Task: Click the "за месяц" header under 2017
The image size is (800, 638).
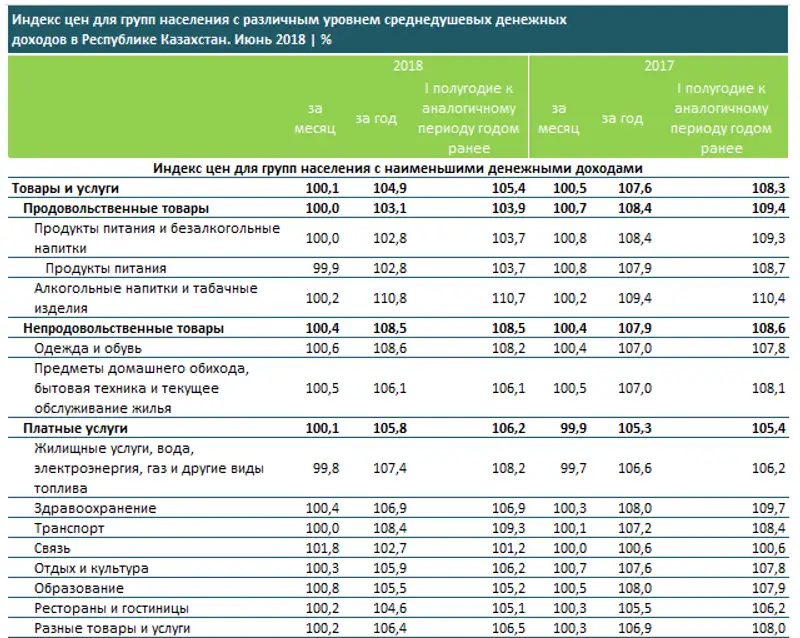Action: pos(558,119)
